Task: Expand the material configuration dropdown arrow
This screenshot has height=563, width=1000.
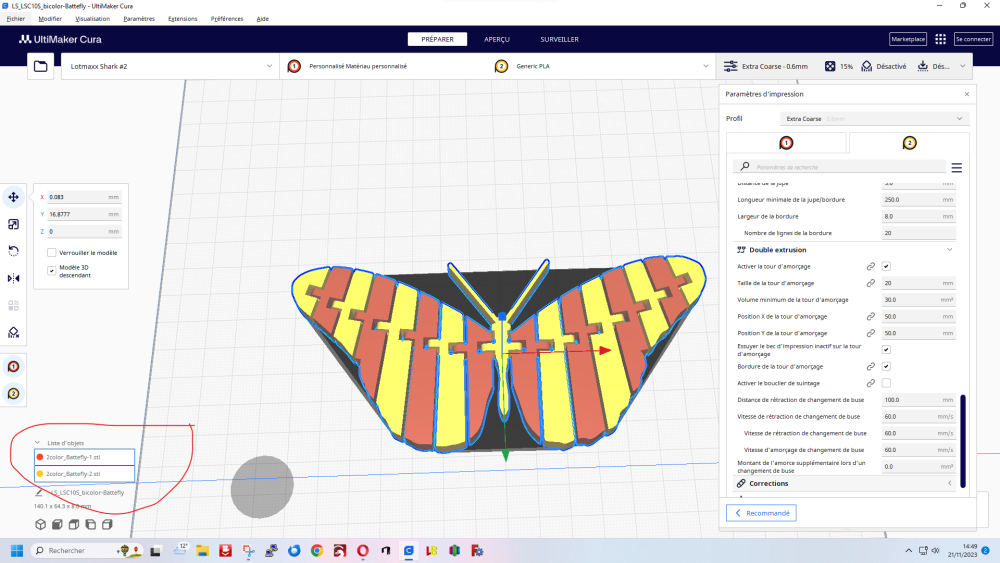Action: click(x=705, y=66)
